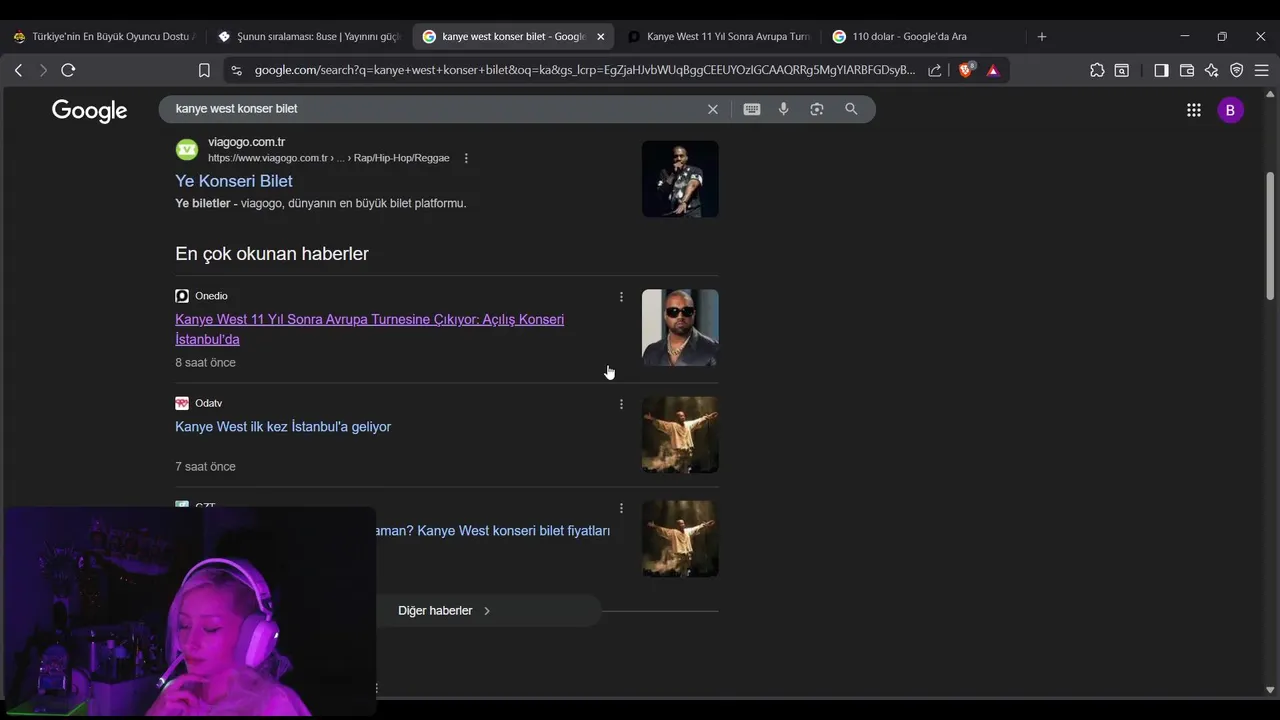Switch to 110 dolar Google'da Ara tab
1280x720 pixels.
[923, 36]
